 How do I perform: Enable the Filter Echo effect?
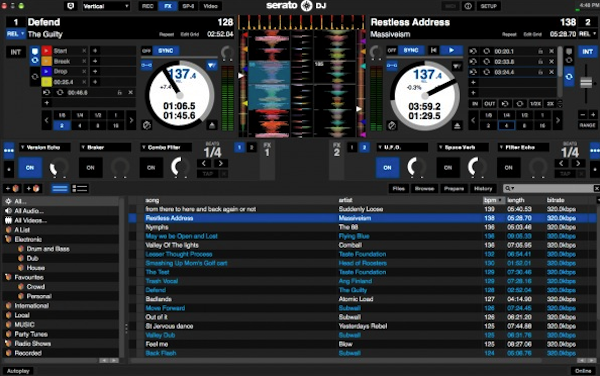coord(509,168)
